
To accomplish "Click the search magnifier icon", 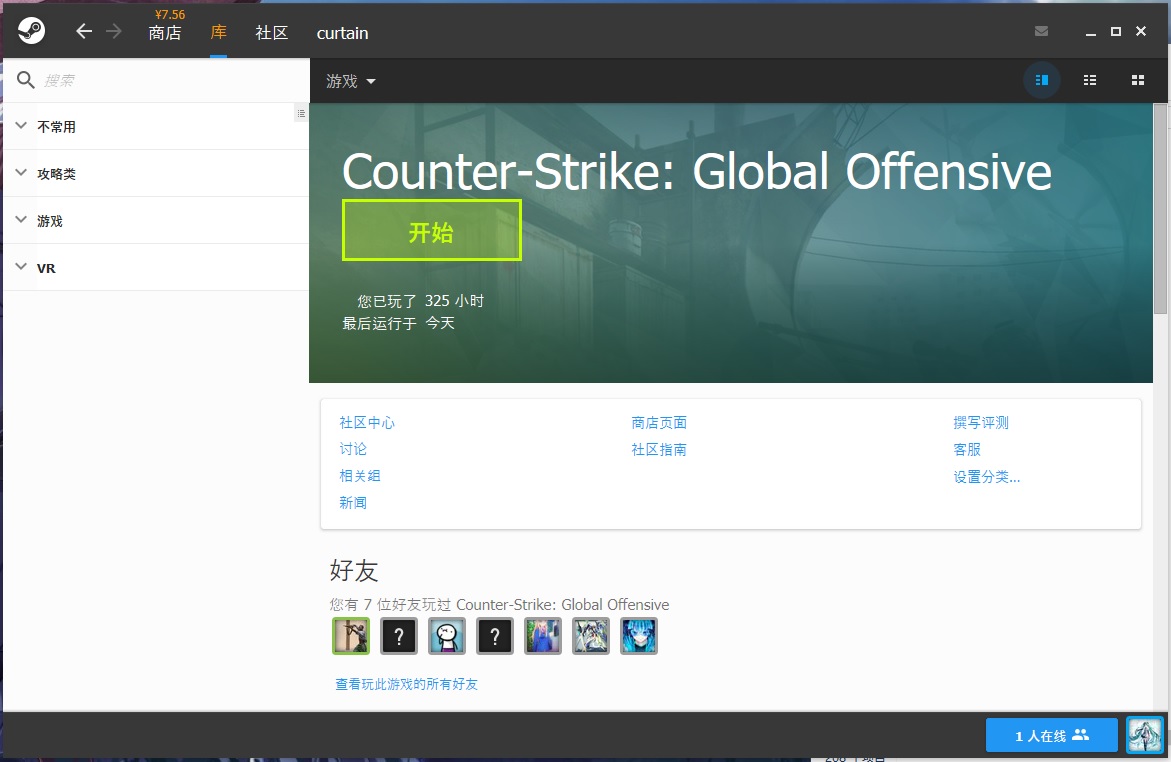I will (25, 79).
